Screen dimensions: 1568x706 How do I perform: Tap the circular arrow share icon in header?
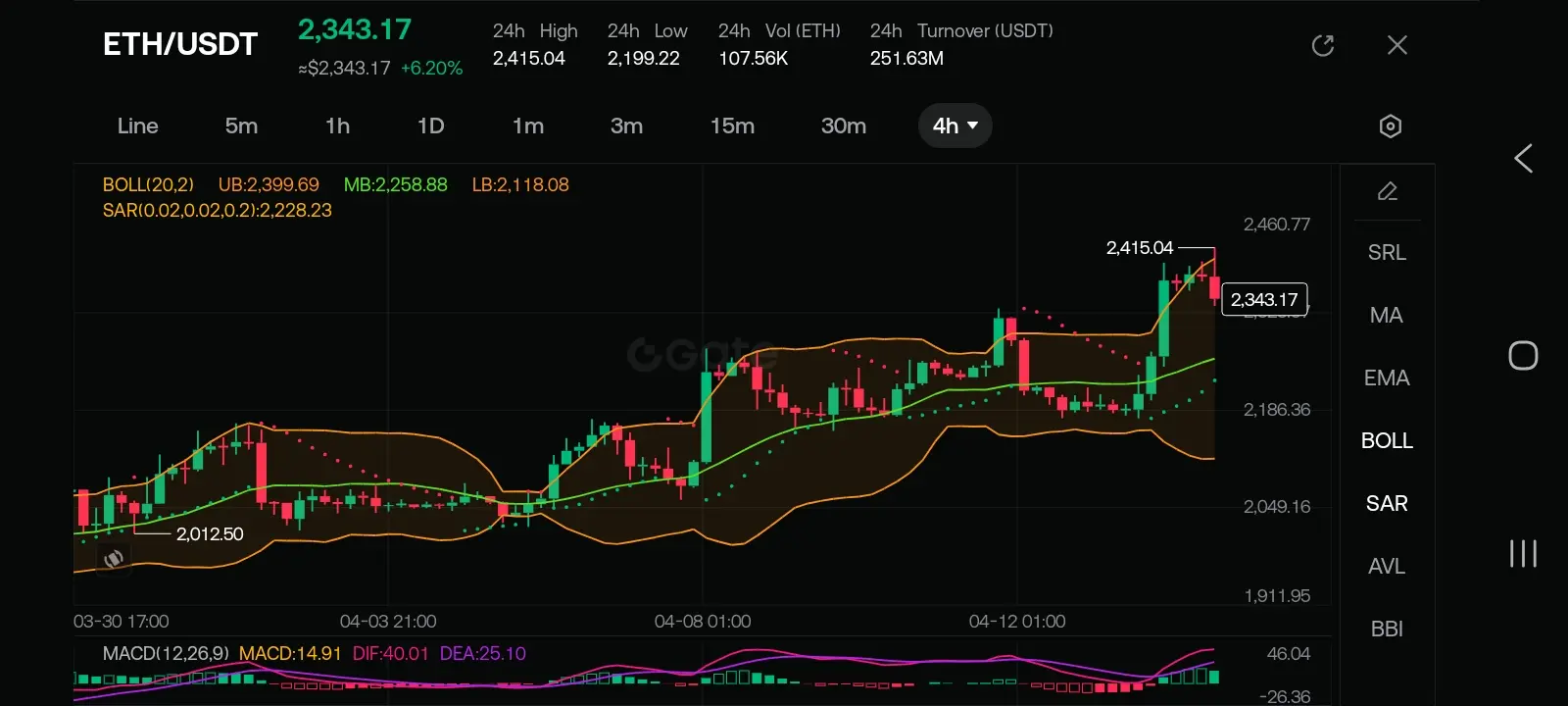(x=1323, y=45)
